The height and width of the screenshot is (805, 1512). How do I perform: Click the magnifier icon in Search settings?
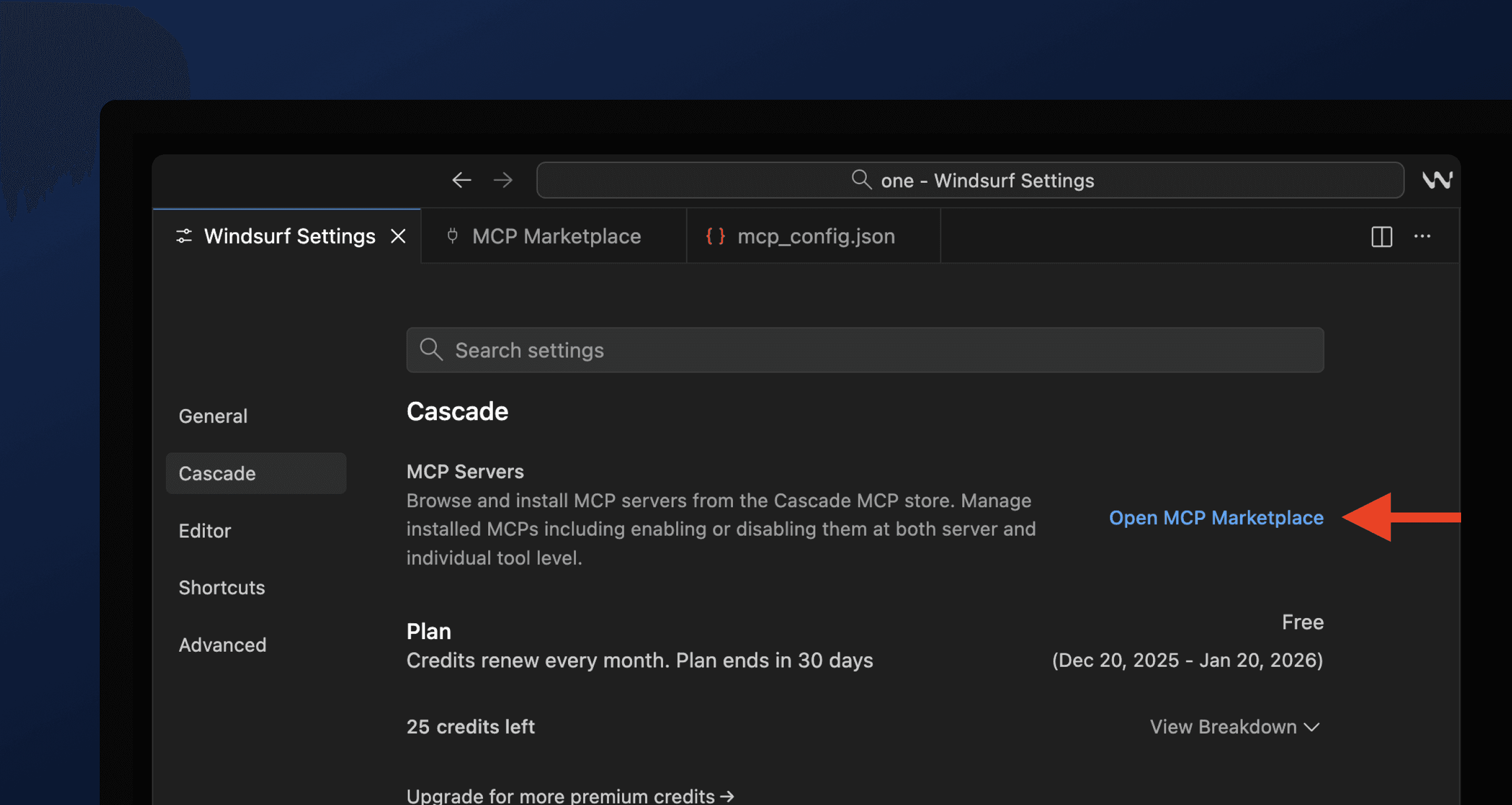coord(431,349)
